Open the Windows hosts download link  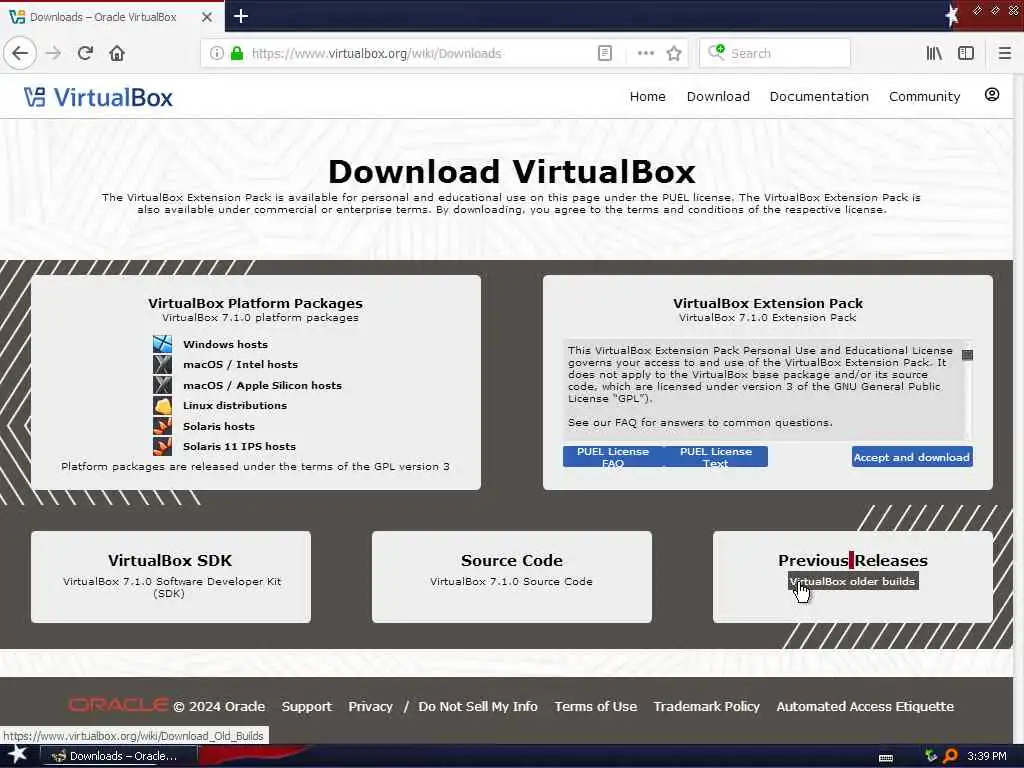(225, 344)
